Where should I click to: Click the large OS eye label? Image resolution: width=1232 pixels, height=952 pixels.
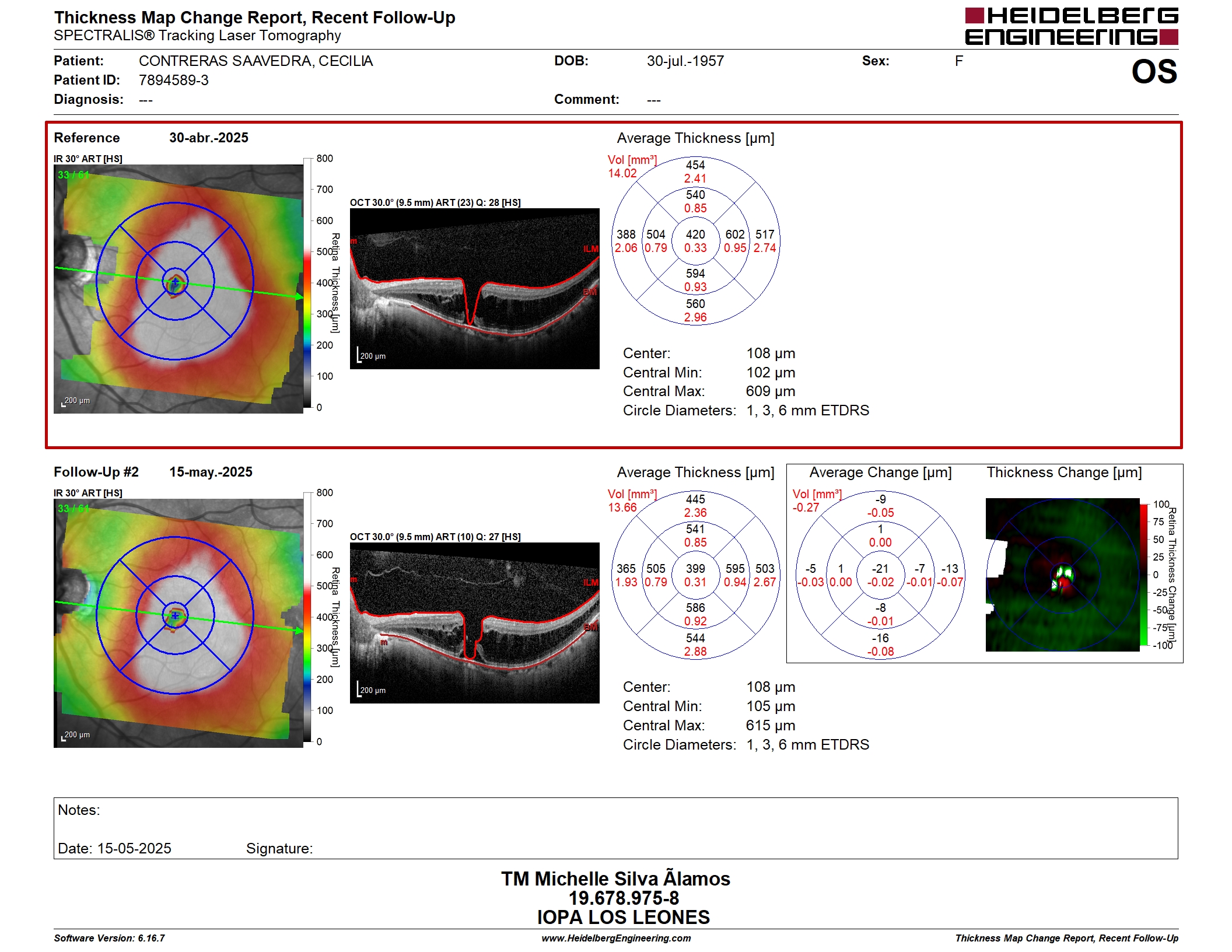tap(1154, 72)
